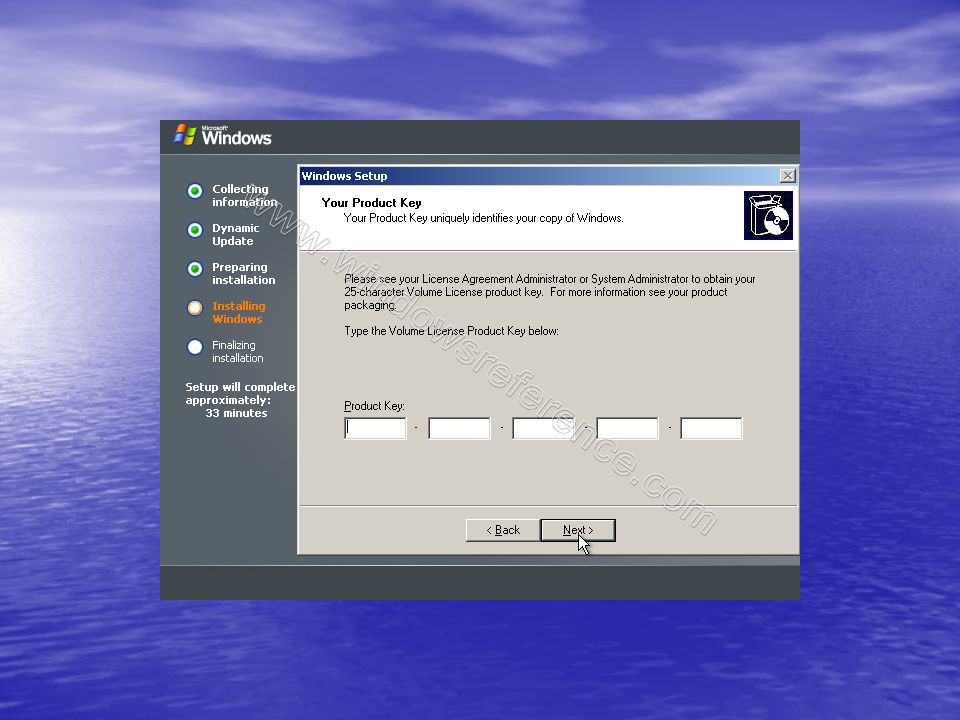Click the 'Installing Windows' orange label

[239, 312]
